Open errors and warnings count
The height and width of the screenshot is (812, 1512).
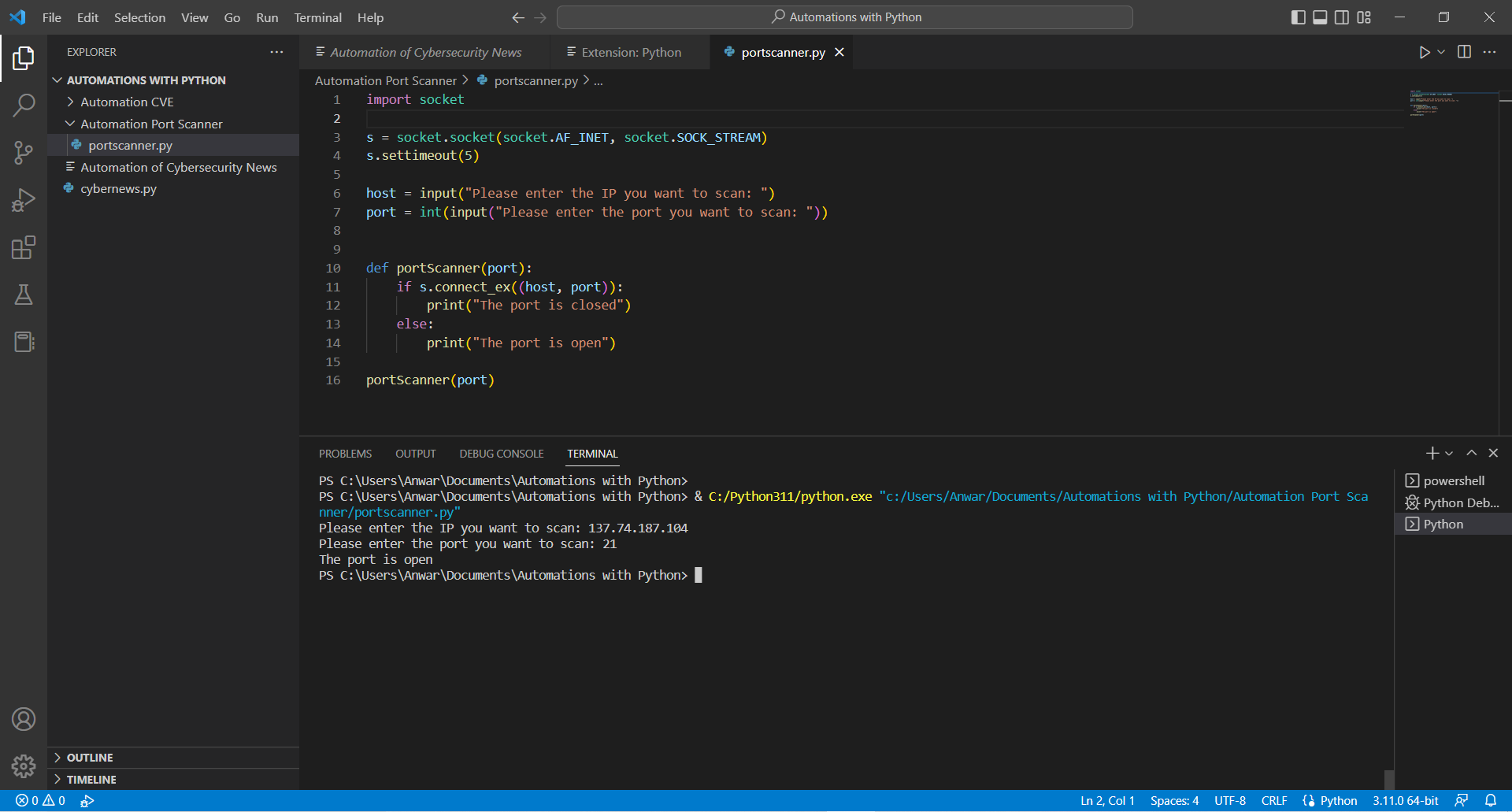(x=41, y=800)
